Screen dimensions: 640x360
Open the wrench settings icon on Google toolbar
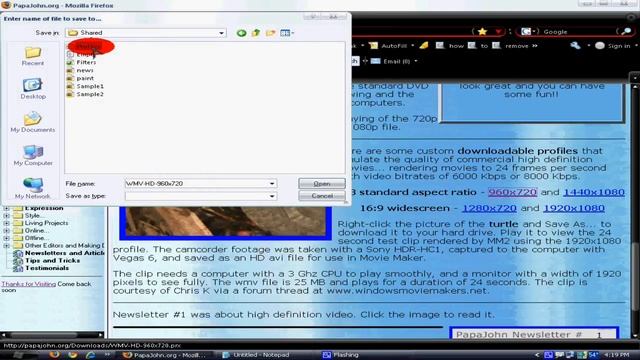[575, 46]
